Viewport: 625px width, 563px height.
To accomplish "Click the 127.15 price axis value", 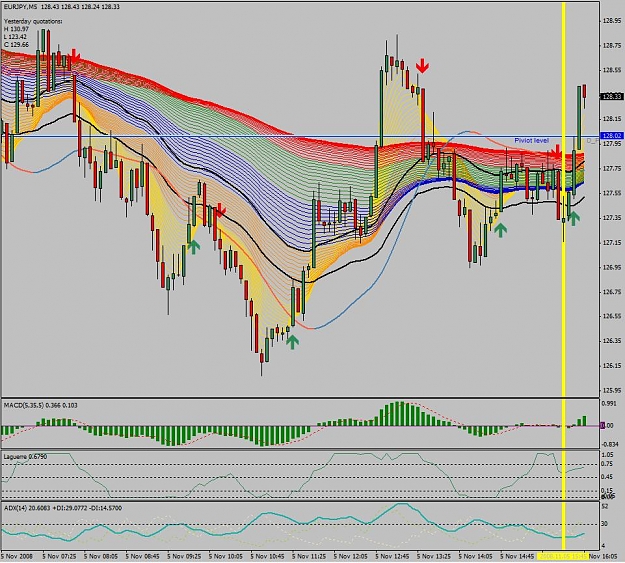I will (x=612, y=242).
